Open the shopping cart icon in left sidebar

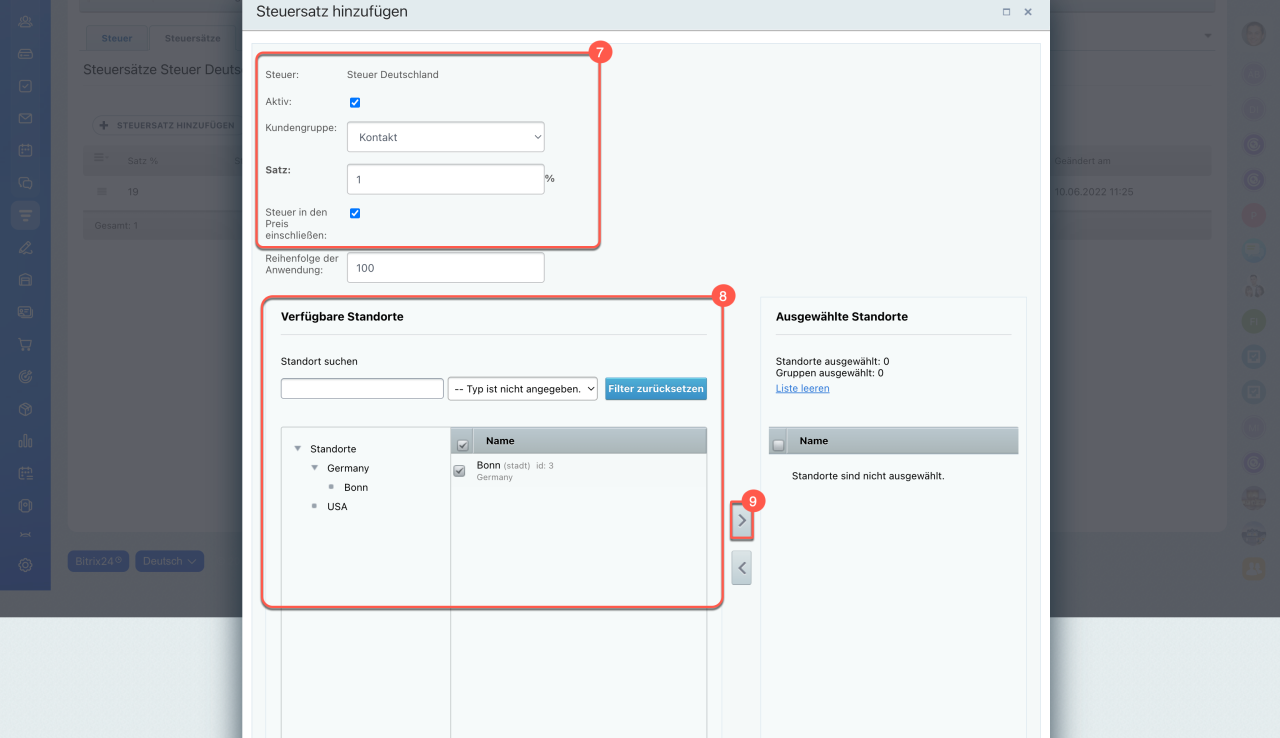coord(25,345)
